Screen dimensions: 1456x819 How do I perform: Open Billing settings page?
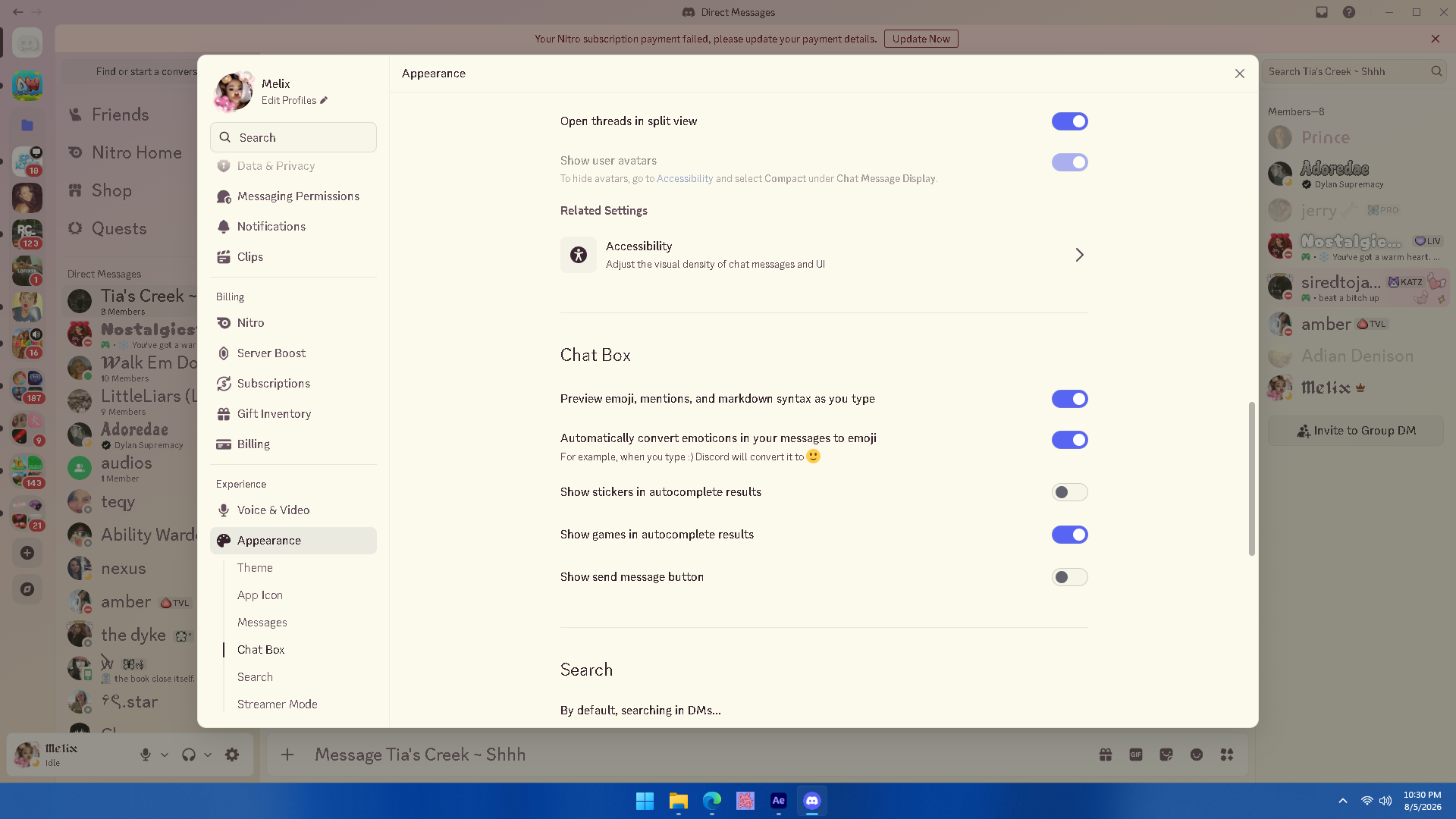[x=293, y=444]
